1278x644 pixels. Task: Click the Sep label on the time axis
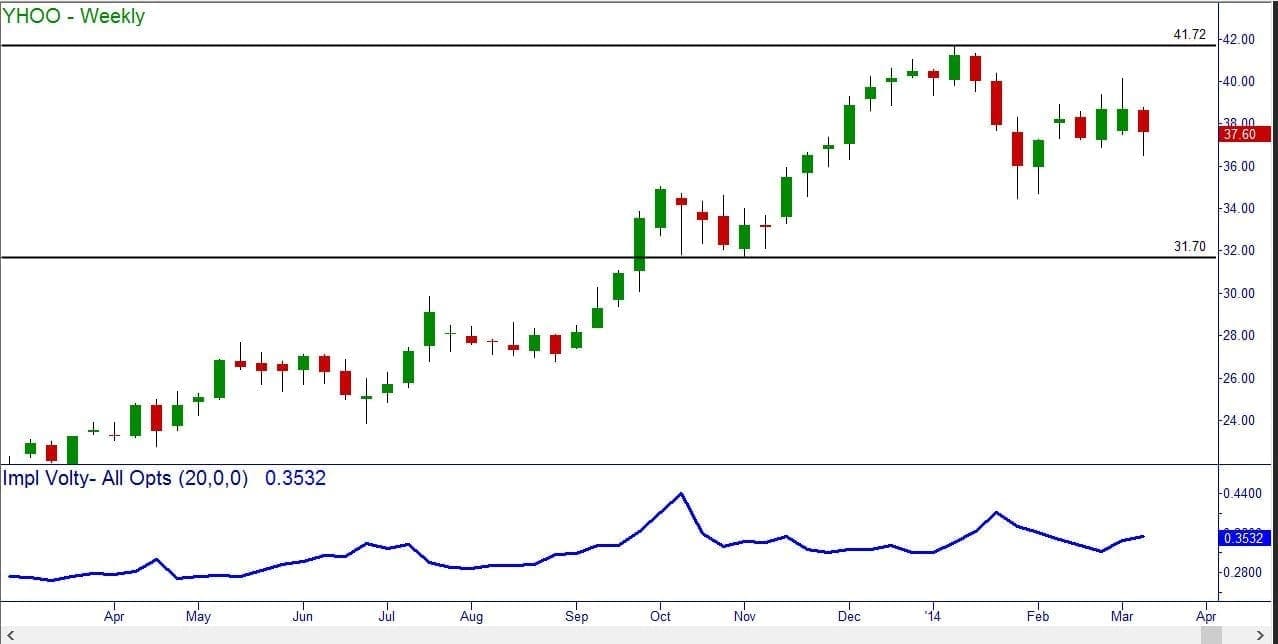(x=576, y=617)
